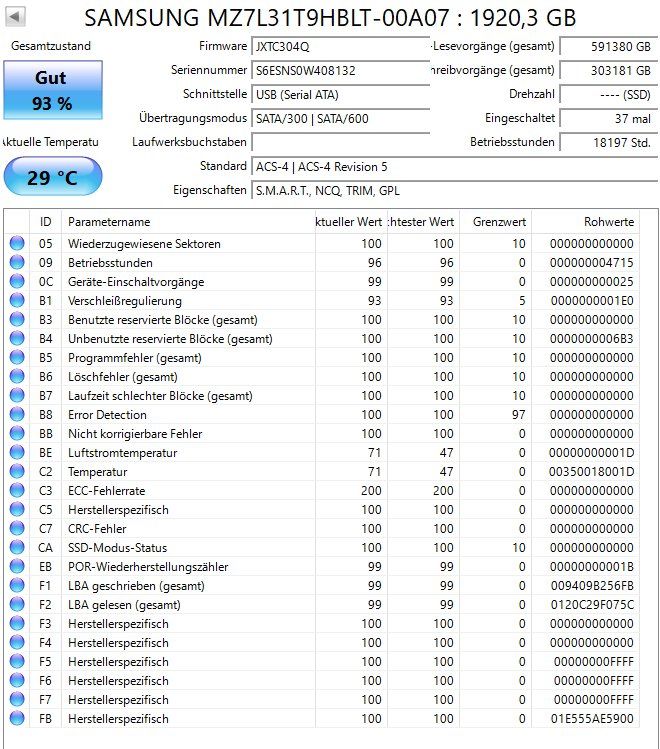
Task: Go to previous disk with back arrow
Action: [15, 17]
